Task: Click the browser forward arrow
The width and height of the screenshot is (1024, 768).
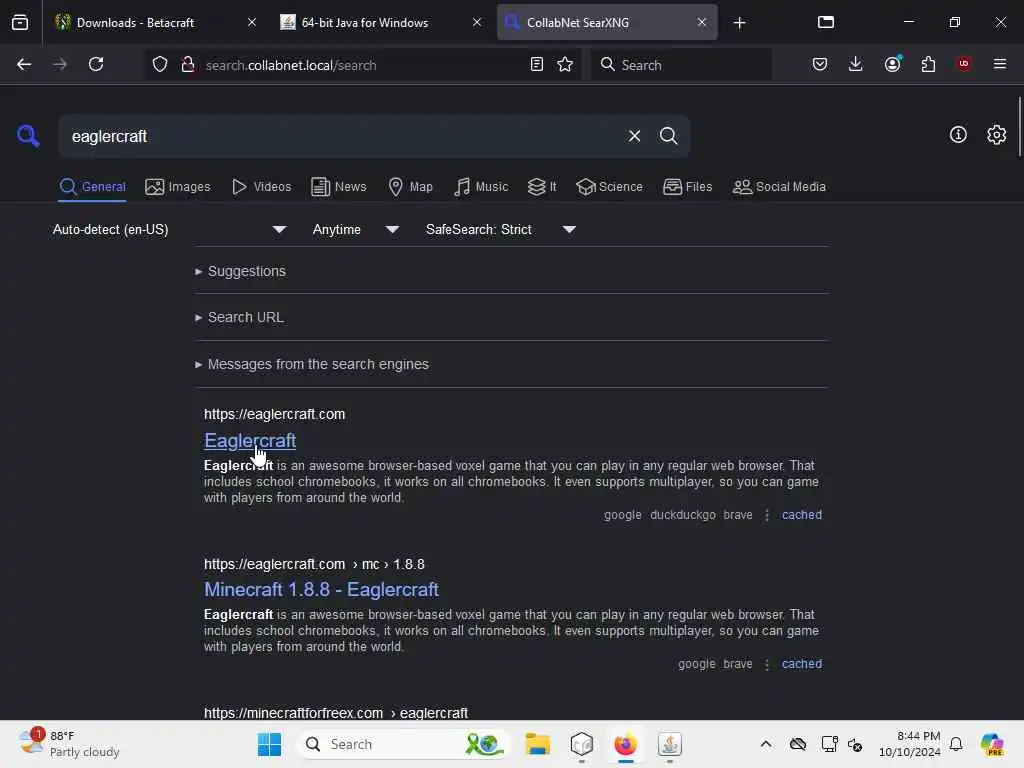Action: 59,64
